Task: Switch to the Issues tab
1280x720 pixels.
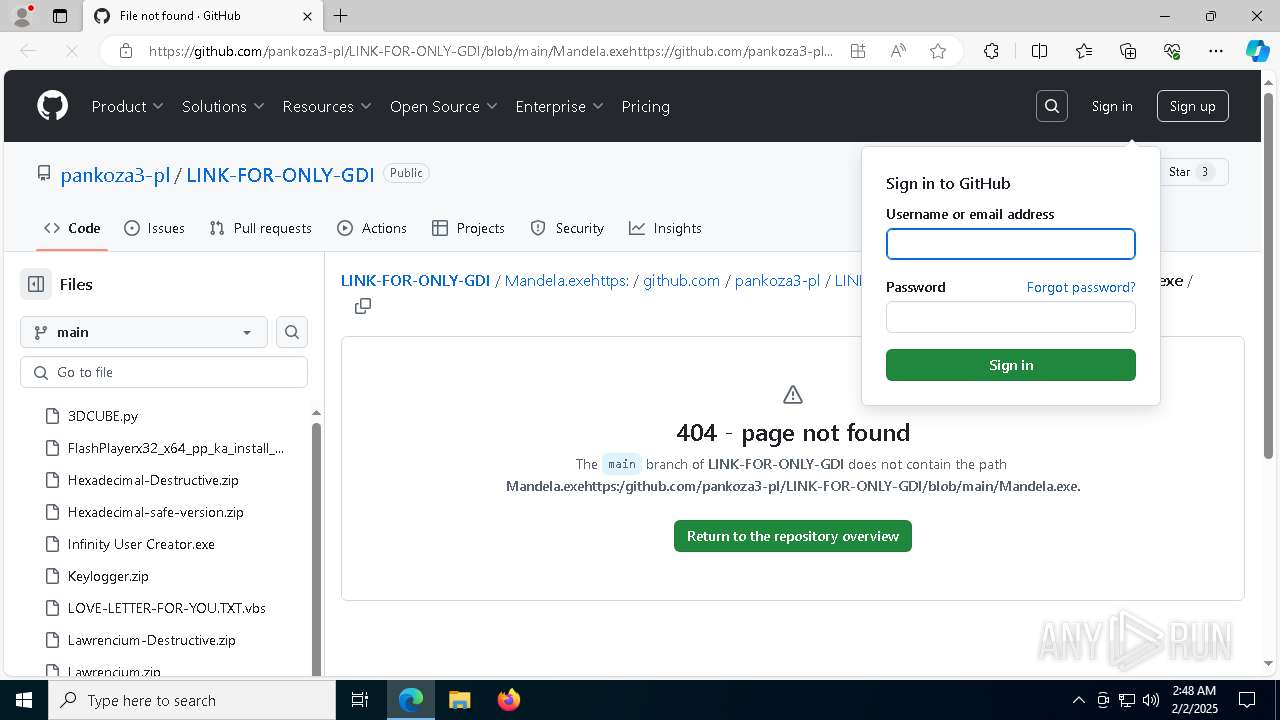Action: click(154, 228)
